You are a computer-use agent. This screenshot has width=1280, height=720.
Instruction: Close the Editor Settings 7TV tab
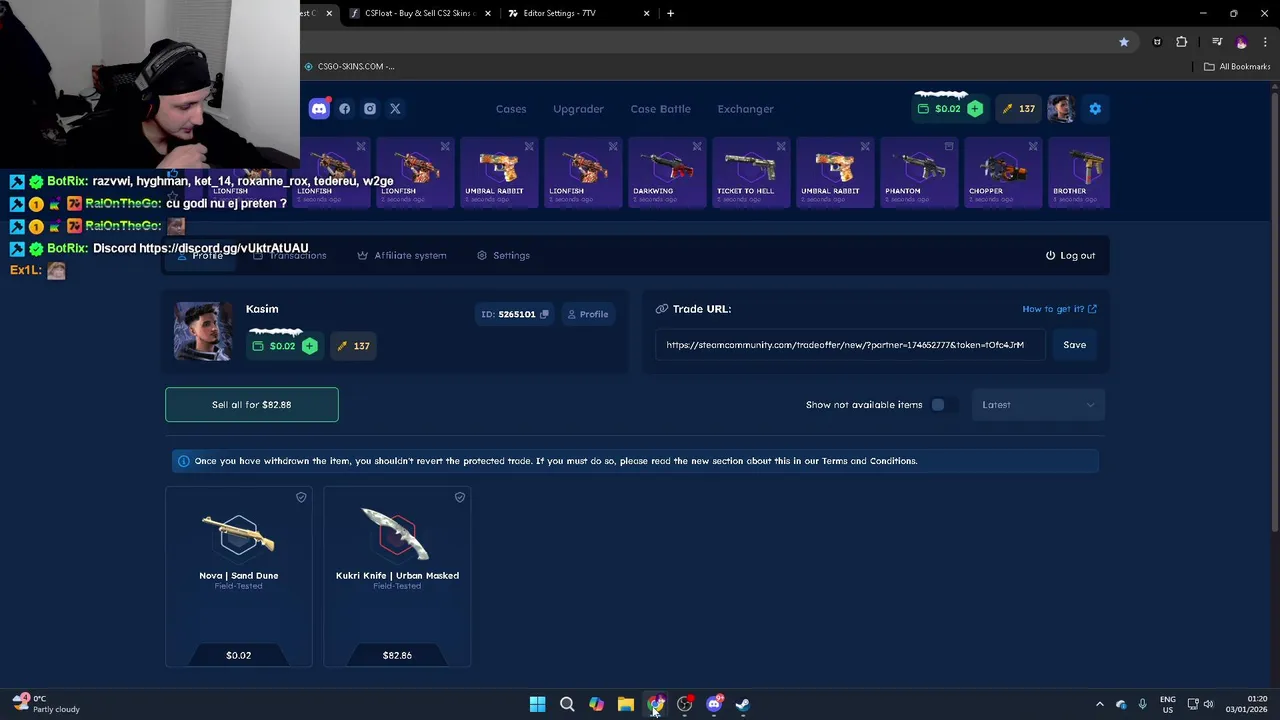[x=646, y=13]
